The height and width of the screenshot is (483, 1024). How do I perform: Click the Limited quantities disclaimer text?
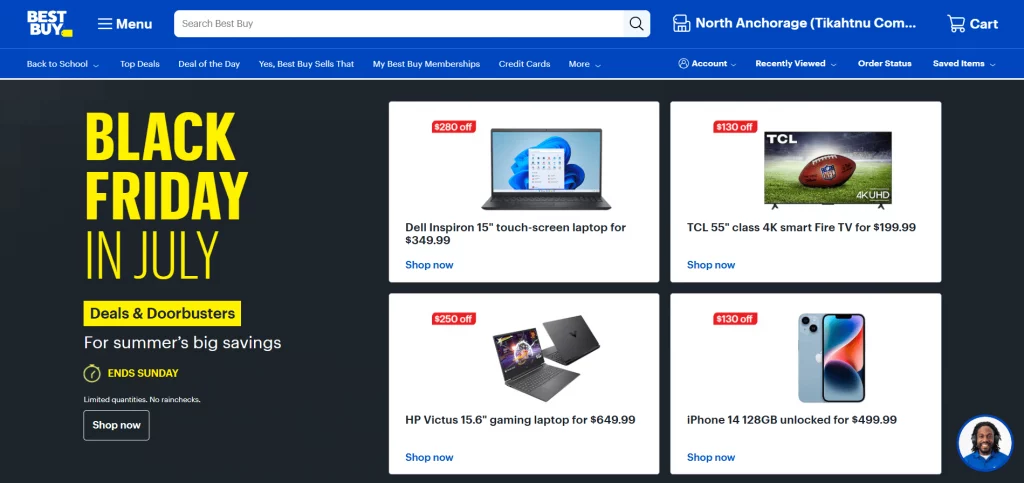pos(142,399)
